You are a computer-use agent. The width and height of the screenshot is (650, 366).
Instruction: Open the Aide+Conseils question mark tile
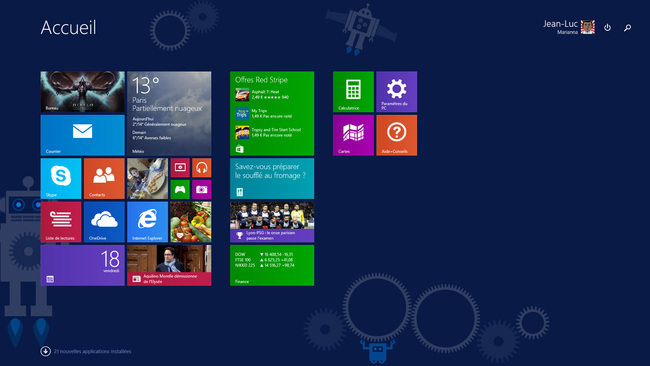(397, 135)
